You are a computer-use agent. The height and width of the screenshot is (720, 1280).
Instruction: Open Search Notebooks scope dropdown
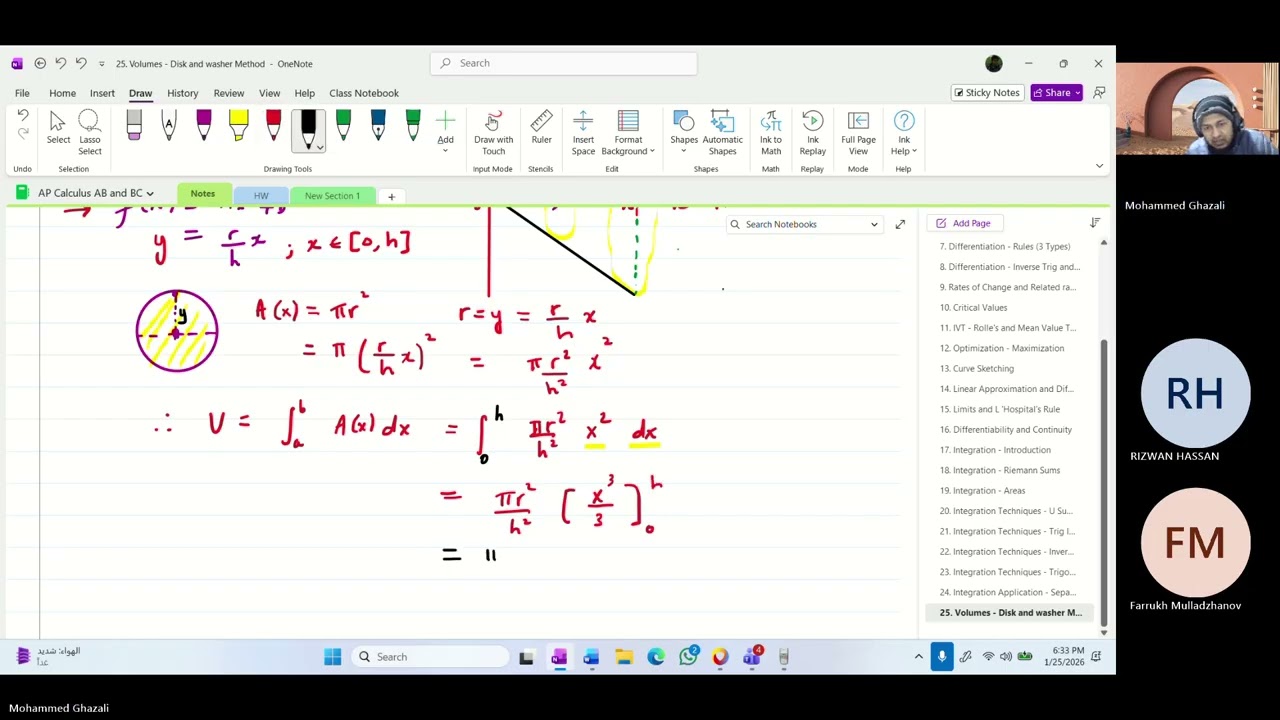(x=874, y=224)
